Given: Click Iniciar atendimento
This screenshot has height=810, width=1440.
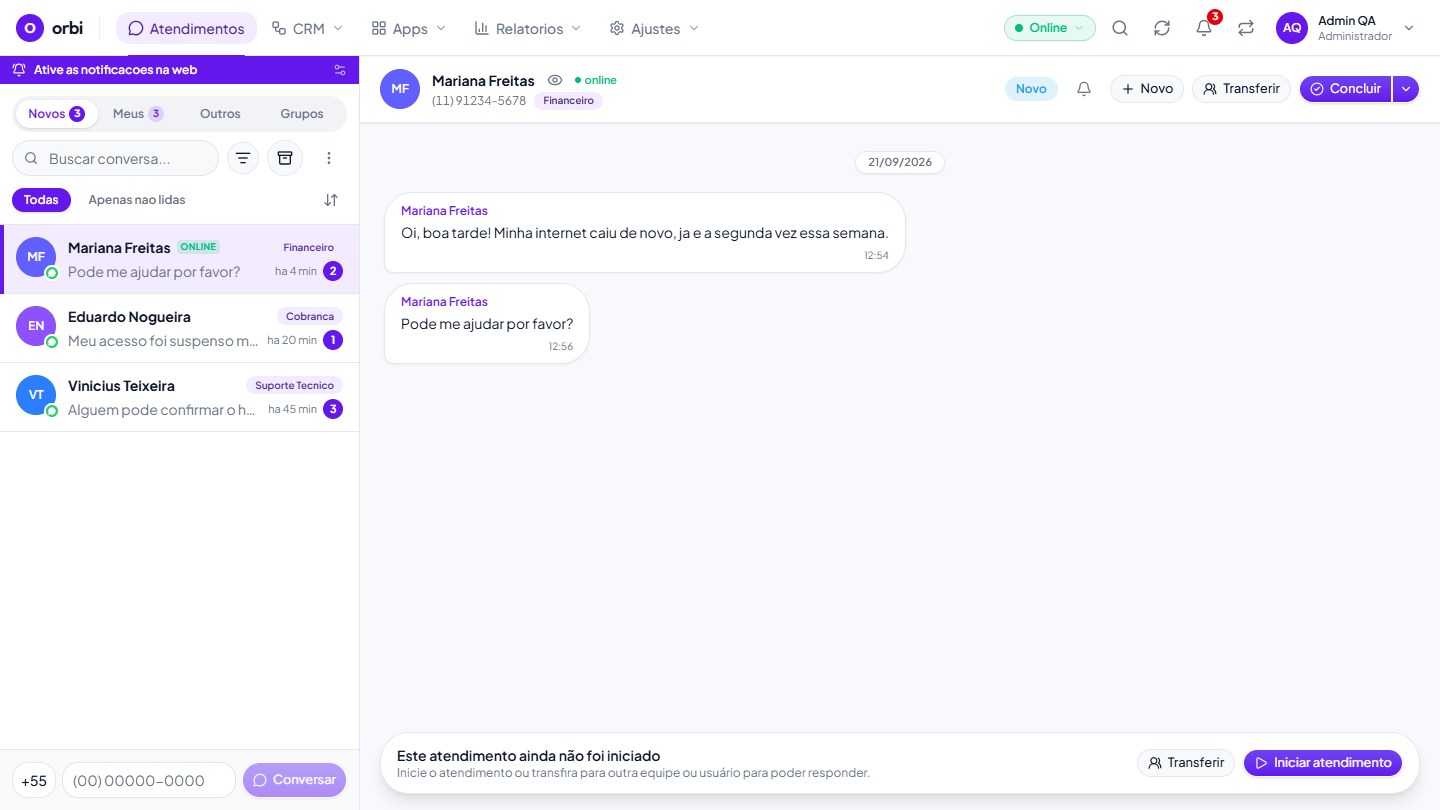Looking at the screenshot, I should click(x=1323, y=763).
